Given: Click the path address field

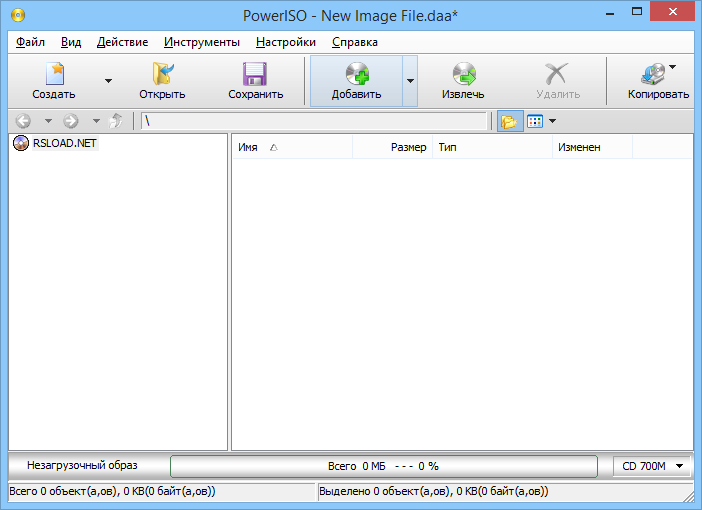Looking at the screenshot, I should click(314, 121).
